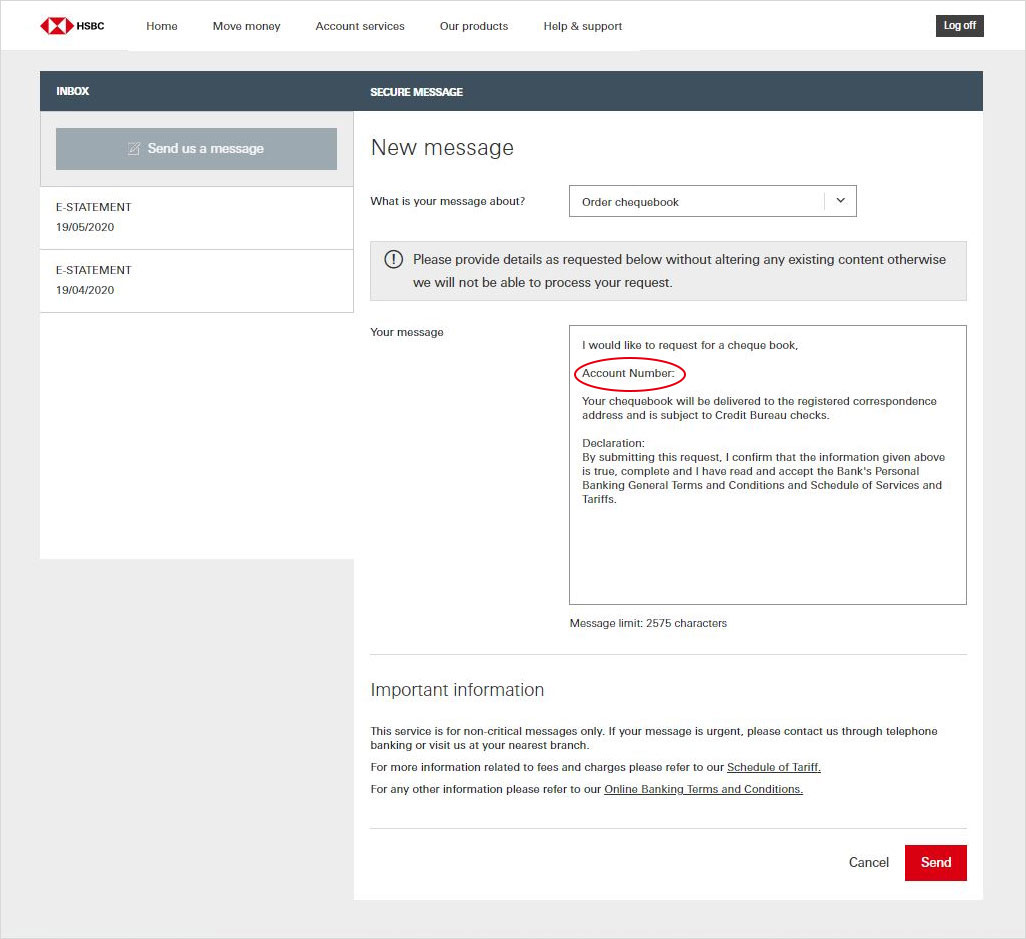Open the Our products menu
1026x939 pixels.
[x=474, y=26]
